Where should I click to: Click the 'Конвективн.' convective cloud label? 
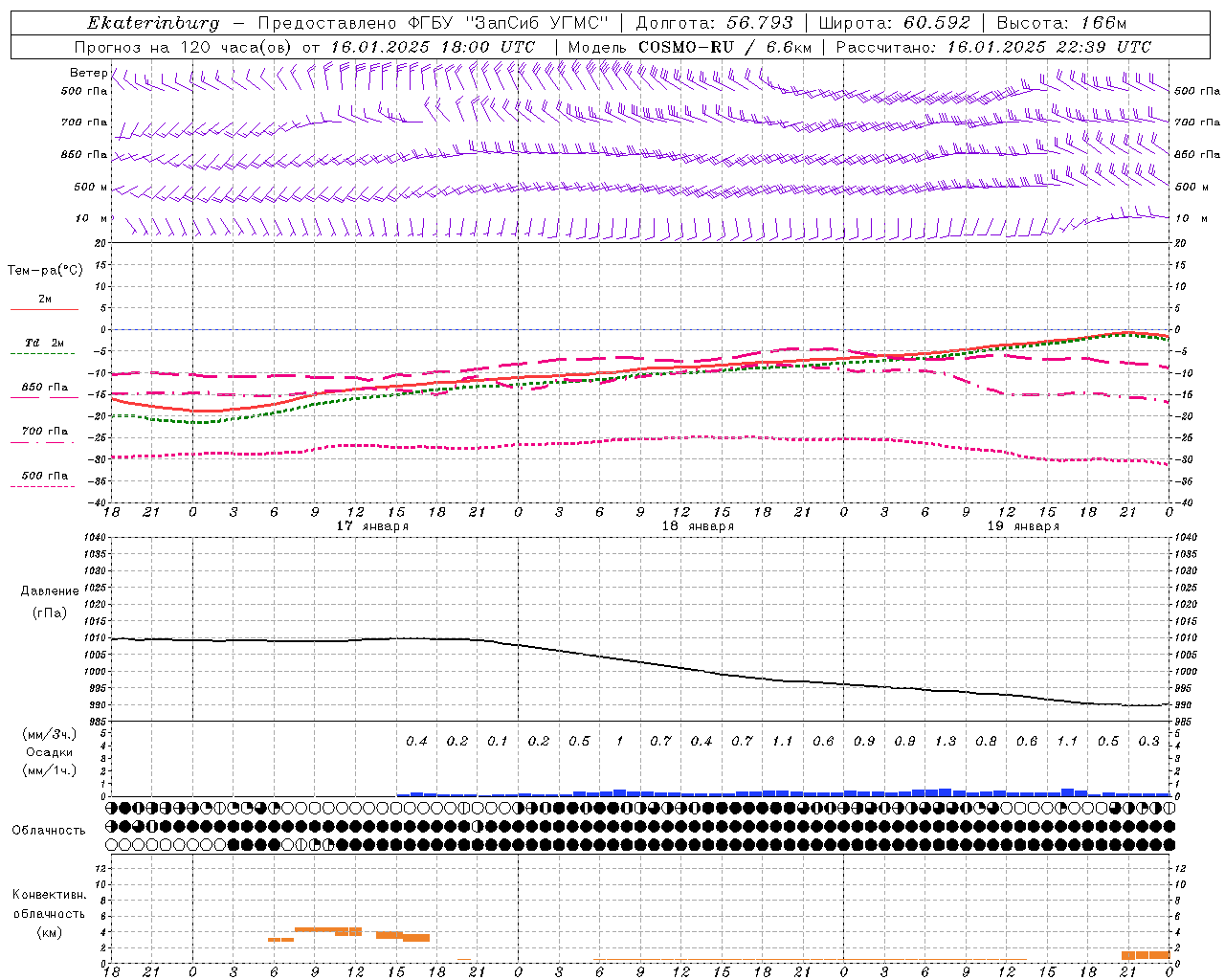coord(50,895)
